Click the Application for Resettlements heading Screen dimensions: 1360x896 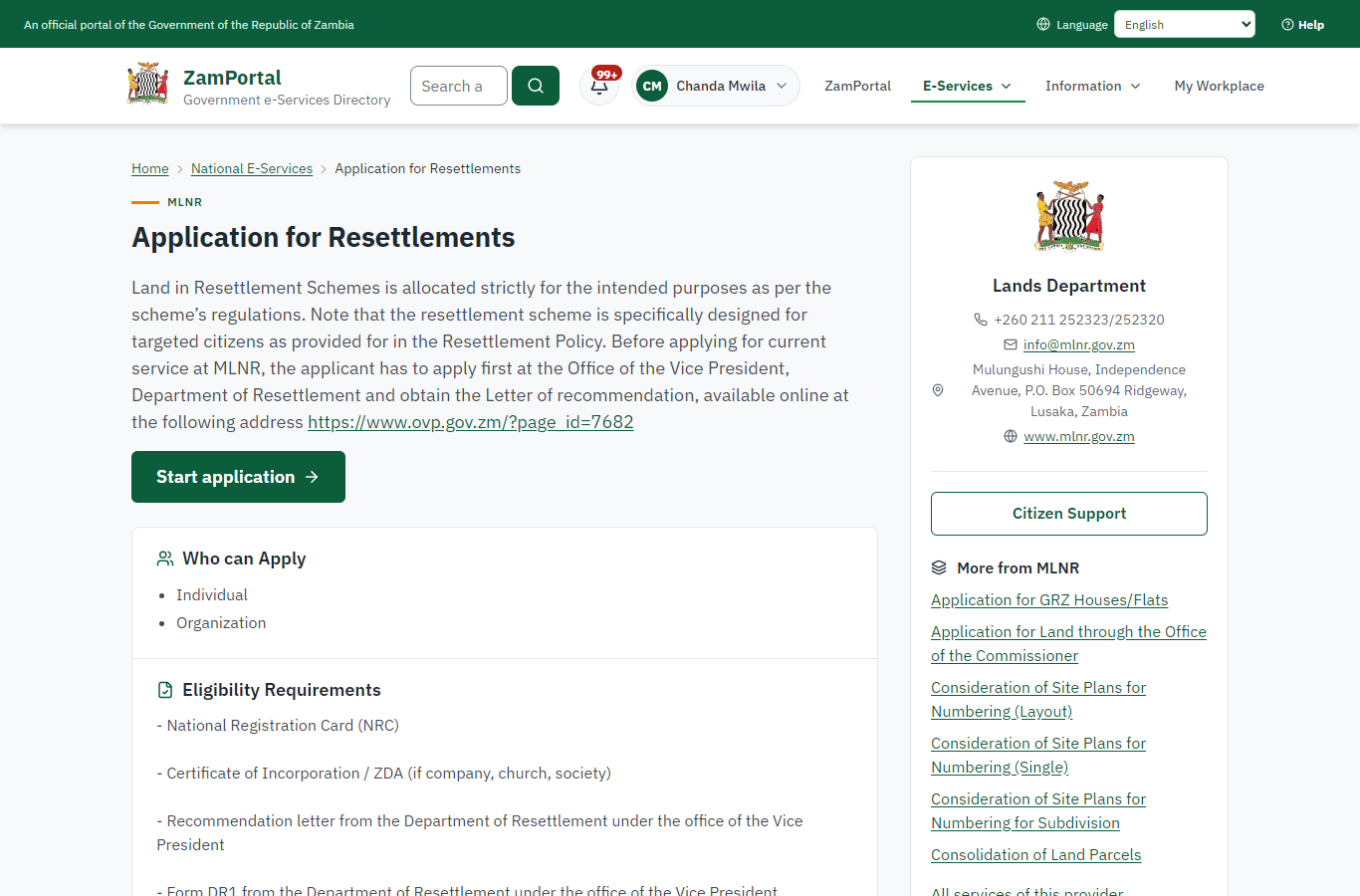(324, 237)
